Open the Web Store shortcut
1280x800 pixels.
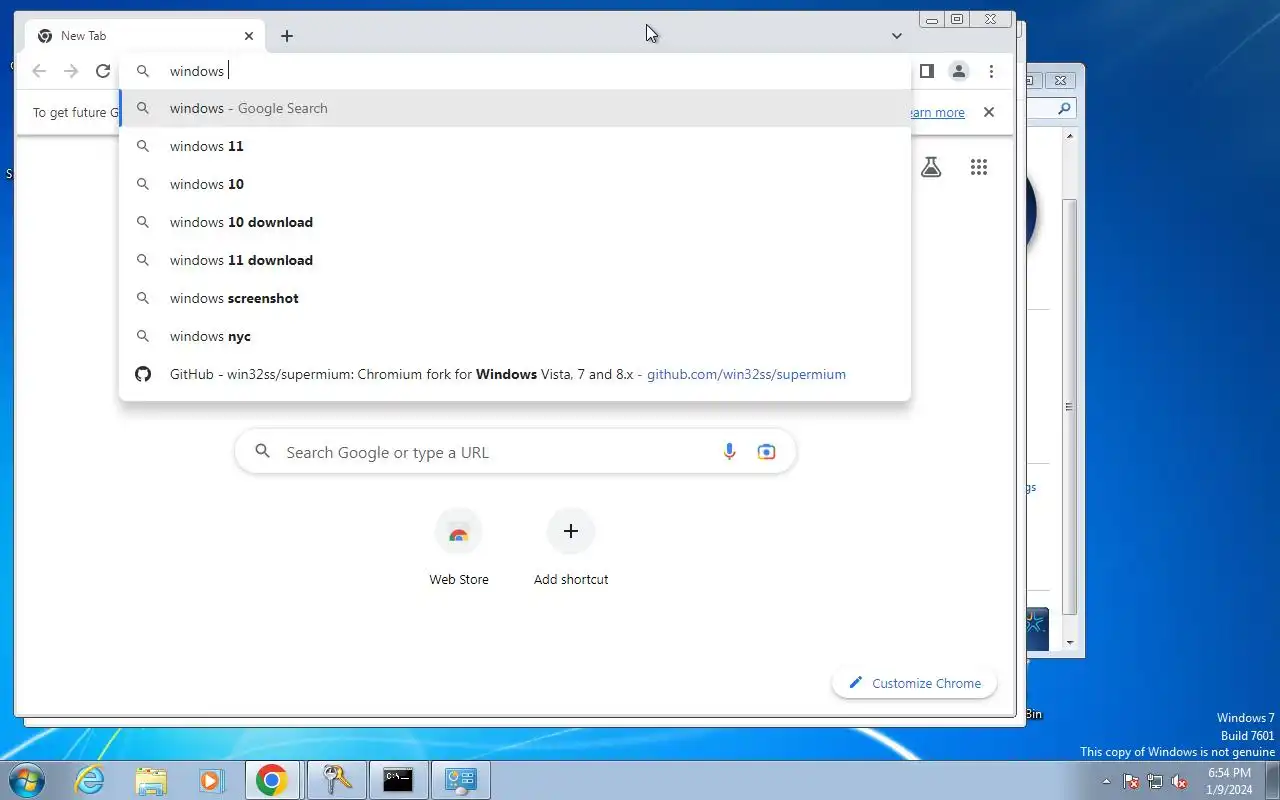pyautogui.click(x=459, y=549)
